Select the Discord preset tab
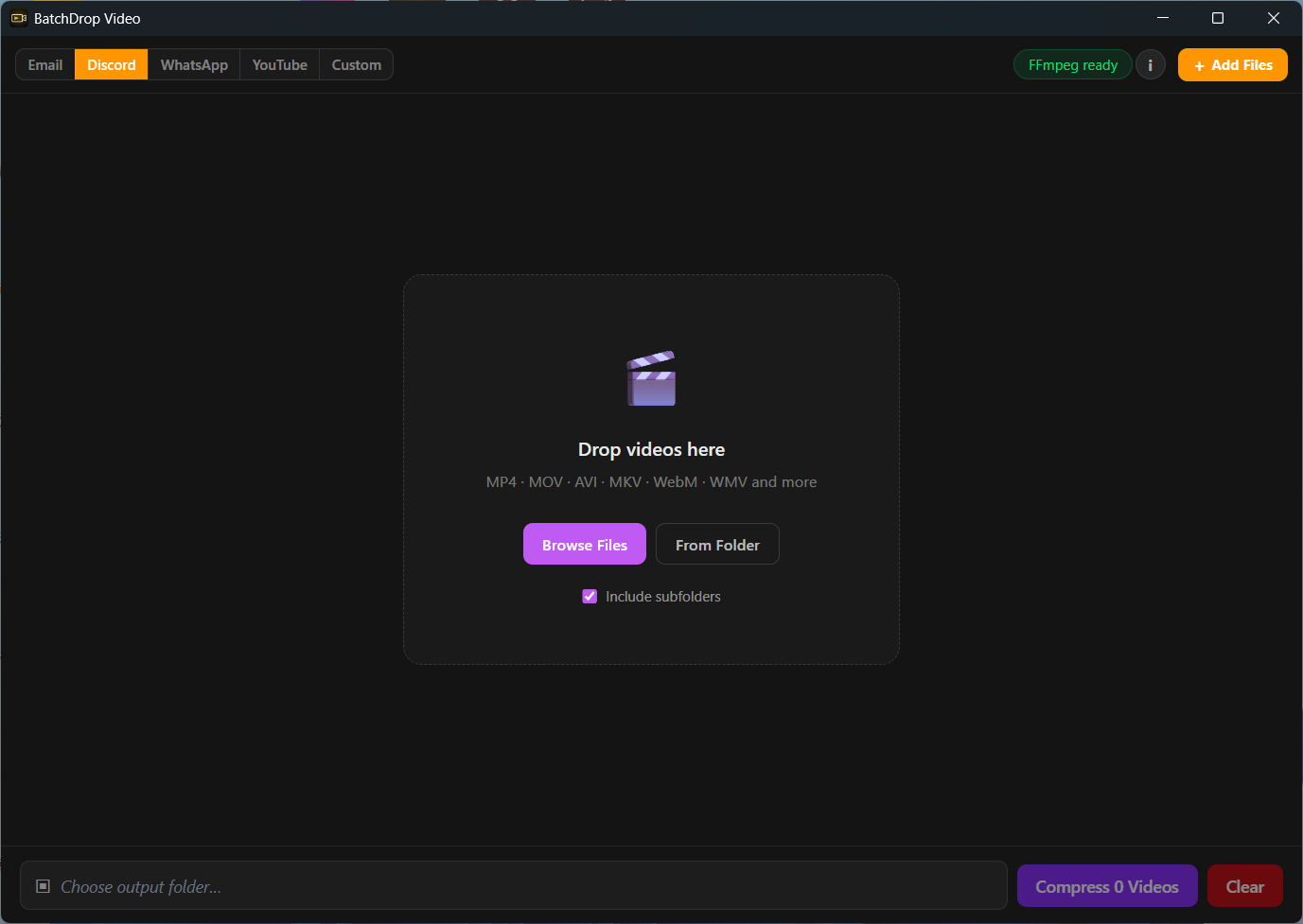This screenshot has width=1303, height=924. (112, 65)
